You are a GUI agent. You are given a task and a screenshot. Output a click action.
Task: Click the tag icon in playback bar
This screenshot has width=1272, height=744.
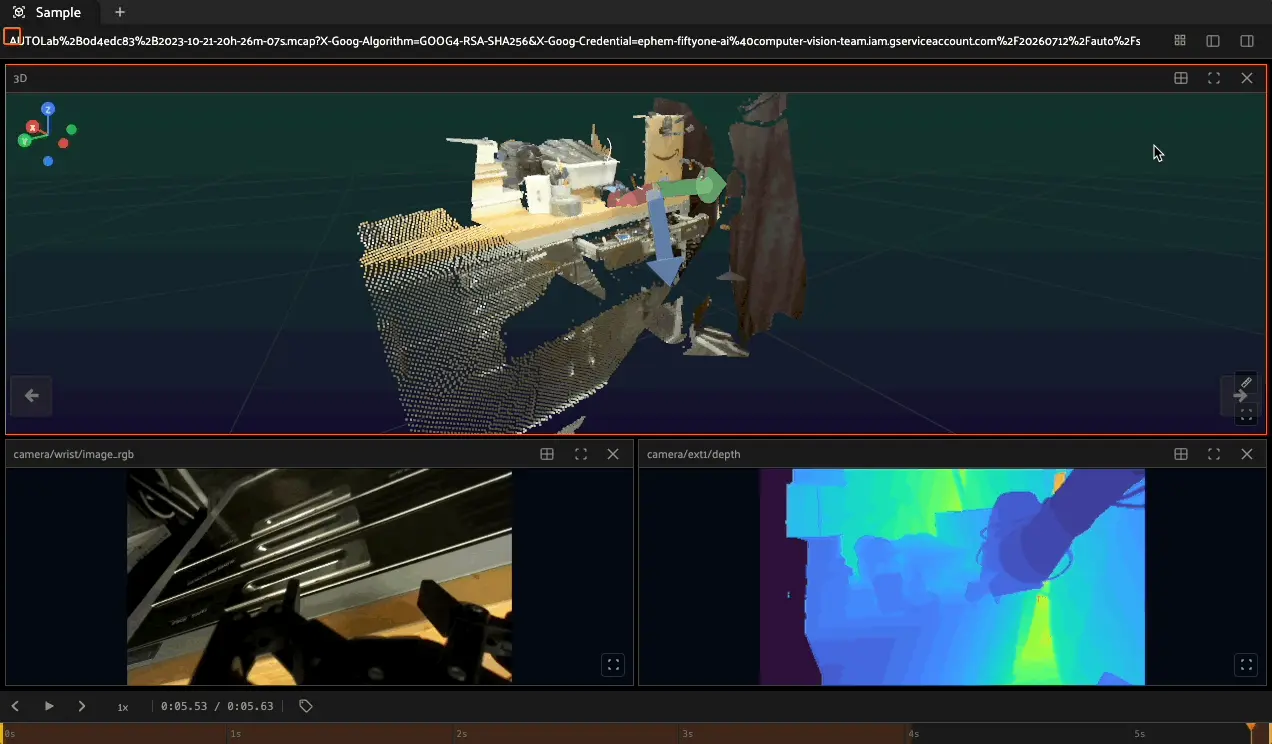pyautogui.click(x=306, y=706)
